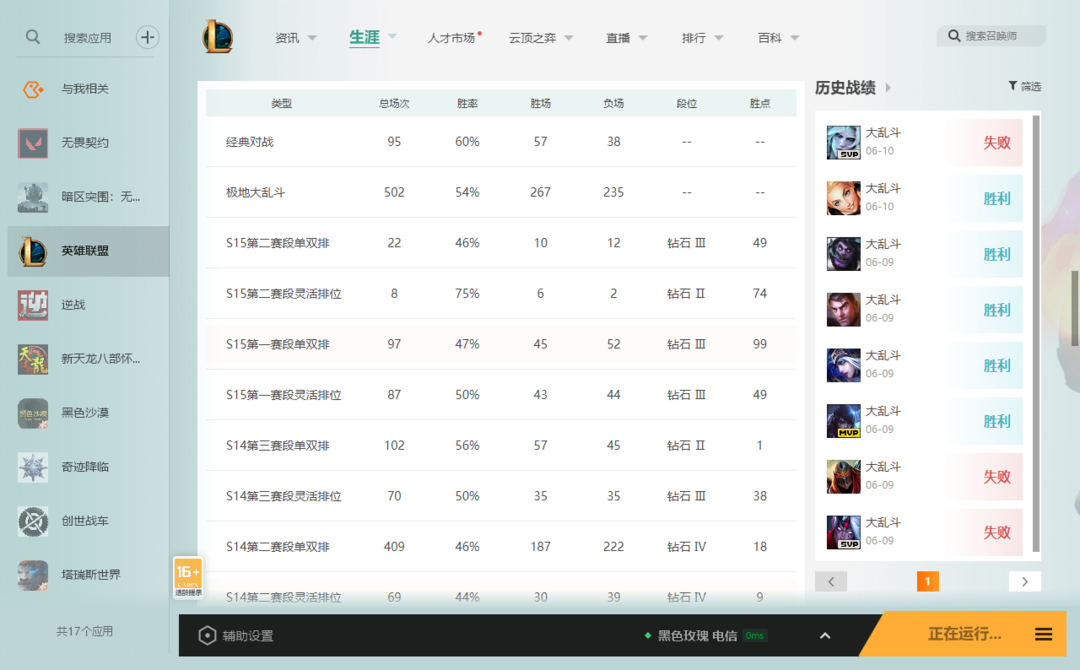Open the 黑色沙漠 game icon

(33, 413)
